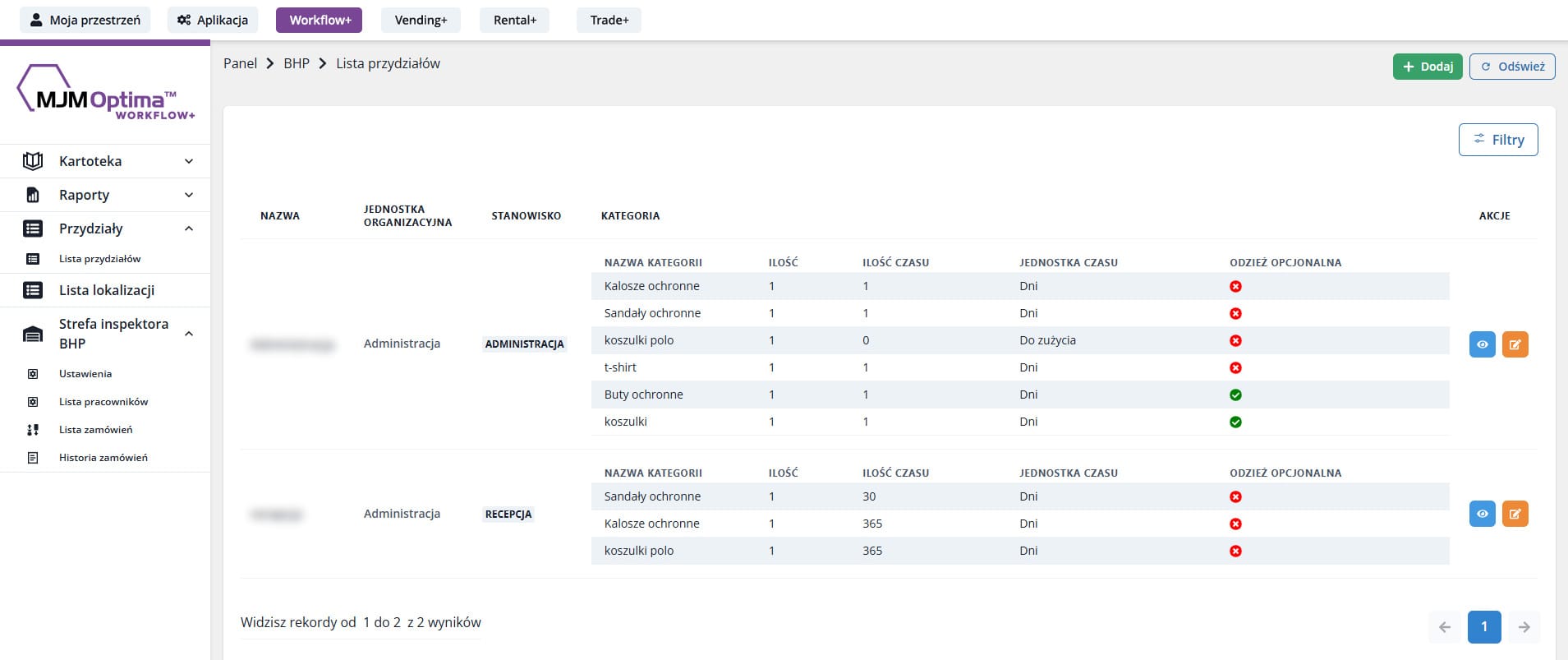This screenshot has width=1568, height=660.
Task: Open Ustawienia under Strefa inspektora BHP
Action: pos(85,374)
